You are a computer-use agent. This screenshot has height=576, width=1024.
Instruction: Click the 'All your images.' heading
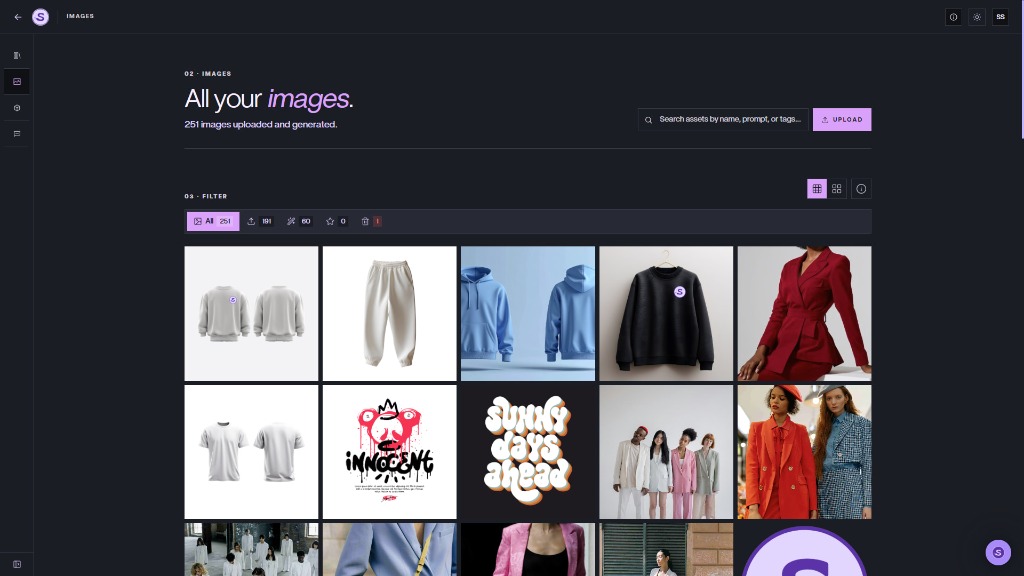pyautogui.click(x=269, y=99)
